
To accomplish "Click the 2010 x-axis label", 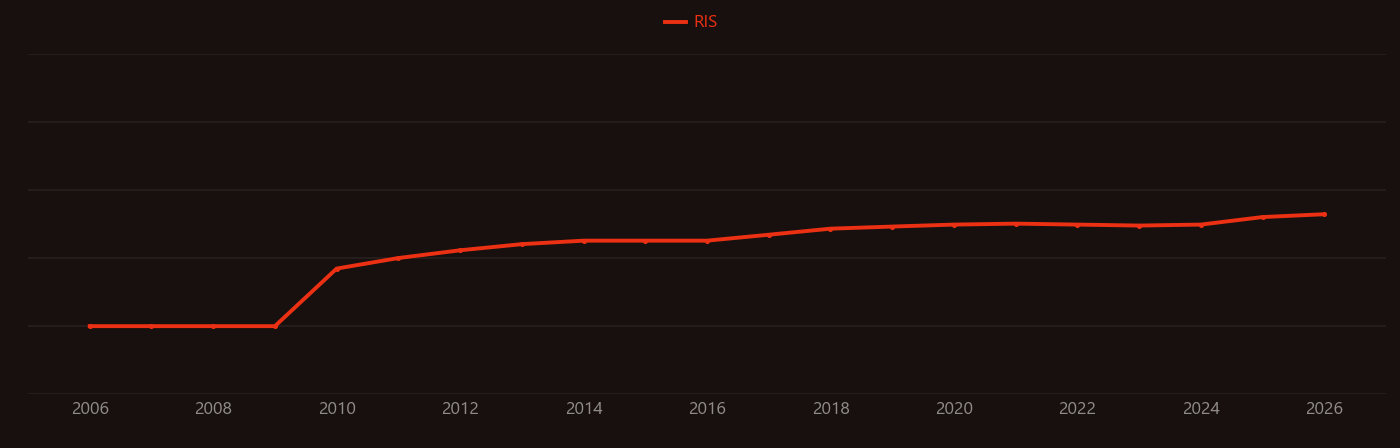I will pyautogui.click(x=337, y=409).
